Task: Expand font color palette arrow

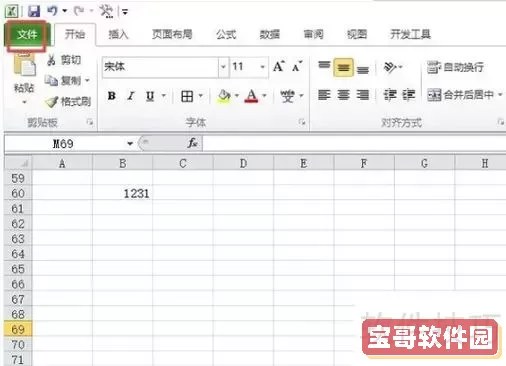Action: [264, 96]
